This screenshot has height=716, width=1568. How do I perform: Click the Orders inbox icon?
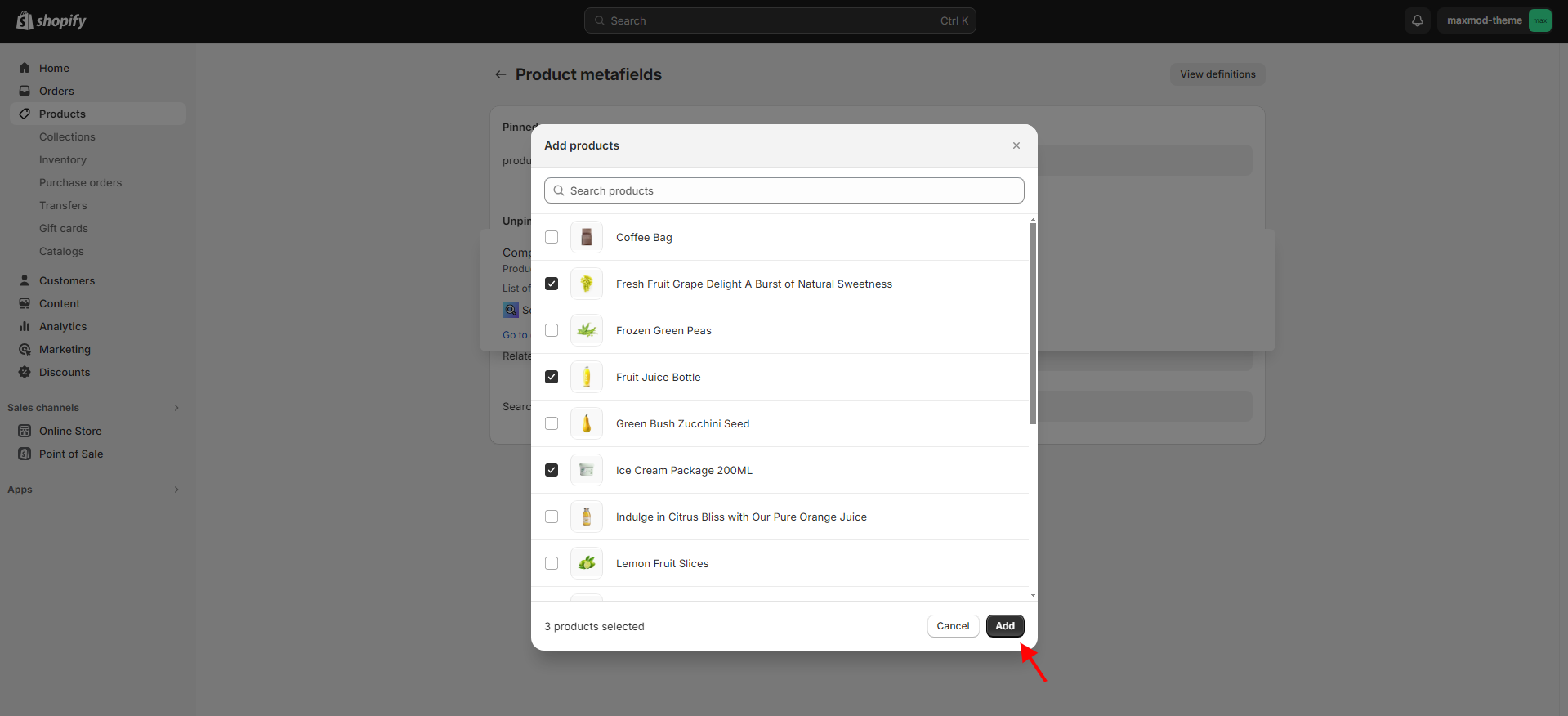tap(25, 91)
